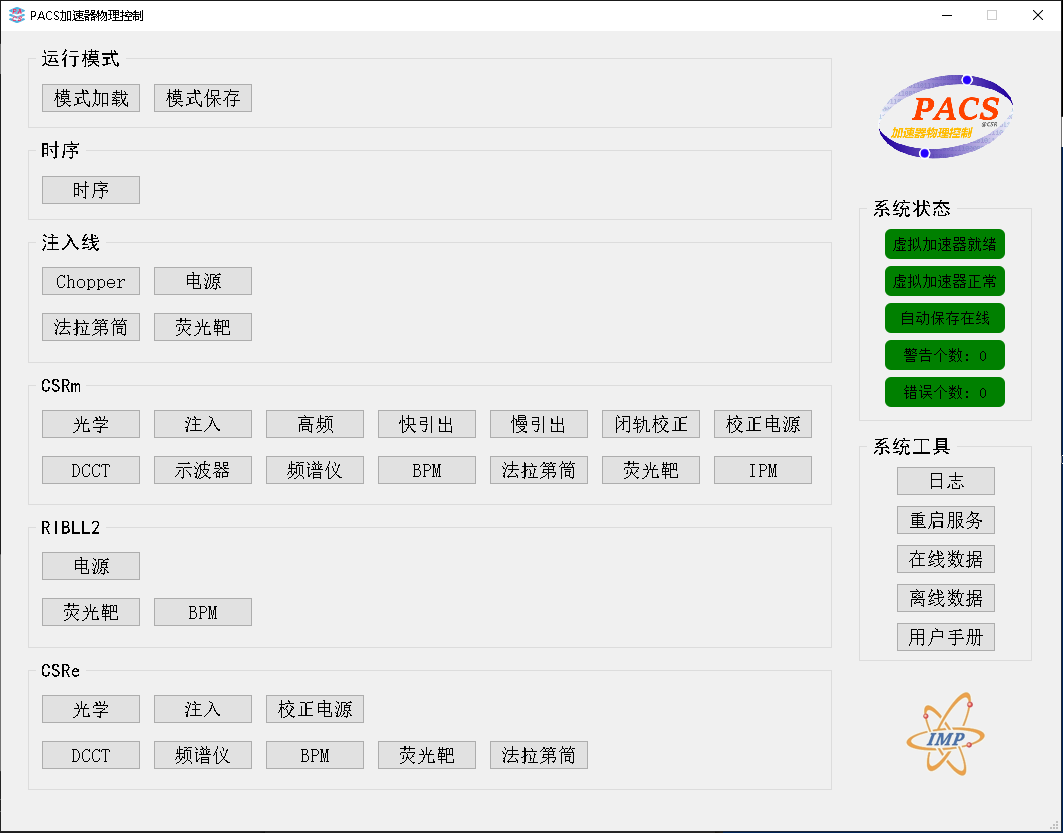The height and width of the screenshot is (833, 1063).
Task: Click the 虚拟加速器就绪 status indicator
Action: [945, 244]
